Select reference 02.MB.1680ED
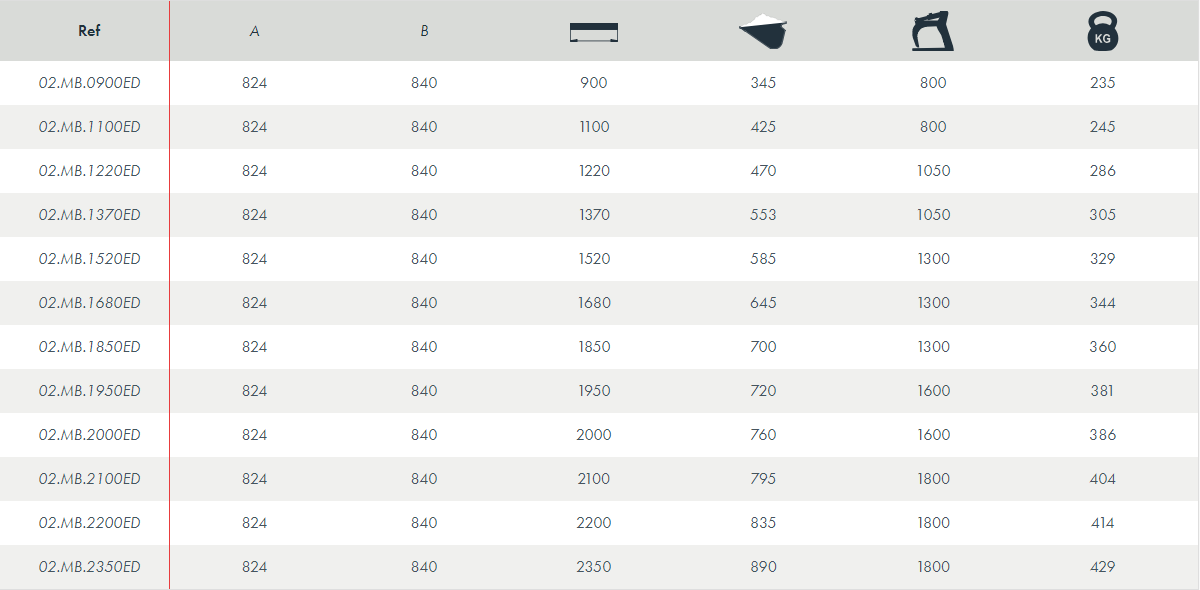 (89, 303)
